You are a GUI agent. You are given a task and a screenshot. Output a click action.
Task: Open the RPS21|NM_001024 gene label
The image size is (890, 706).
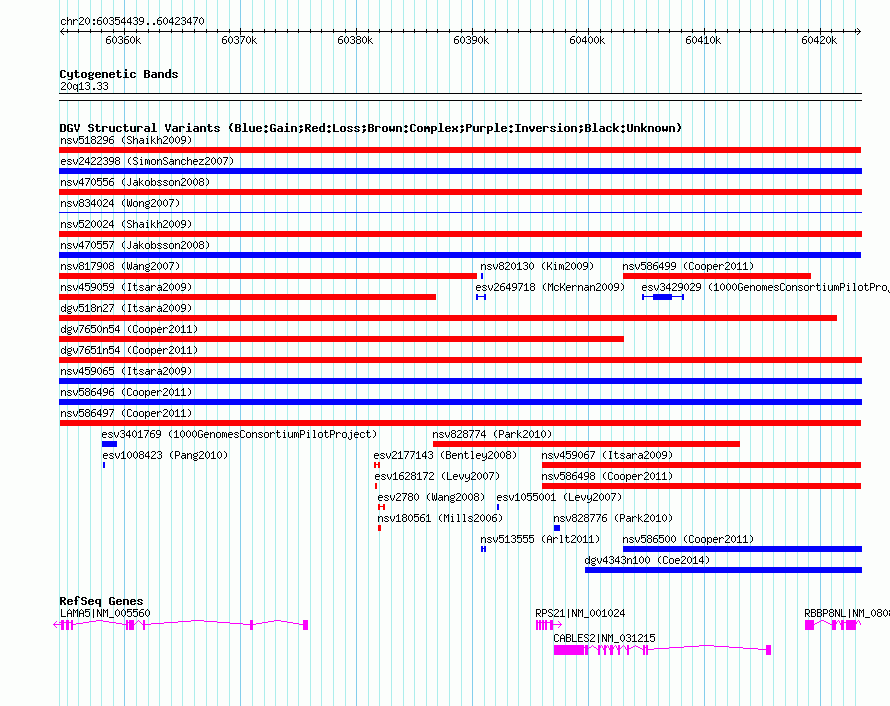[580, 613]
